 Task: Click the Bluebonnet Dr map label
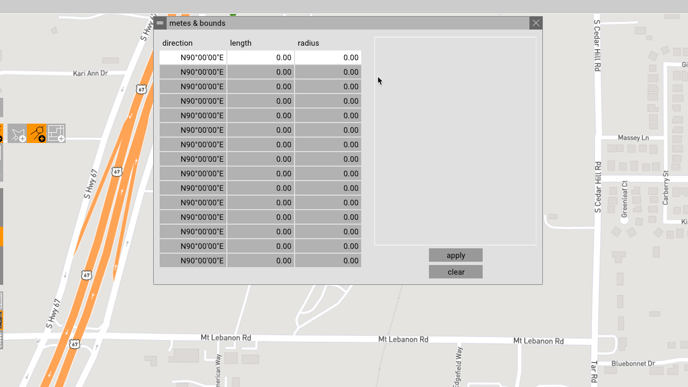click(633, 363)
